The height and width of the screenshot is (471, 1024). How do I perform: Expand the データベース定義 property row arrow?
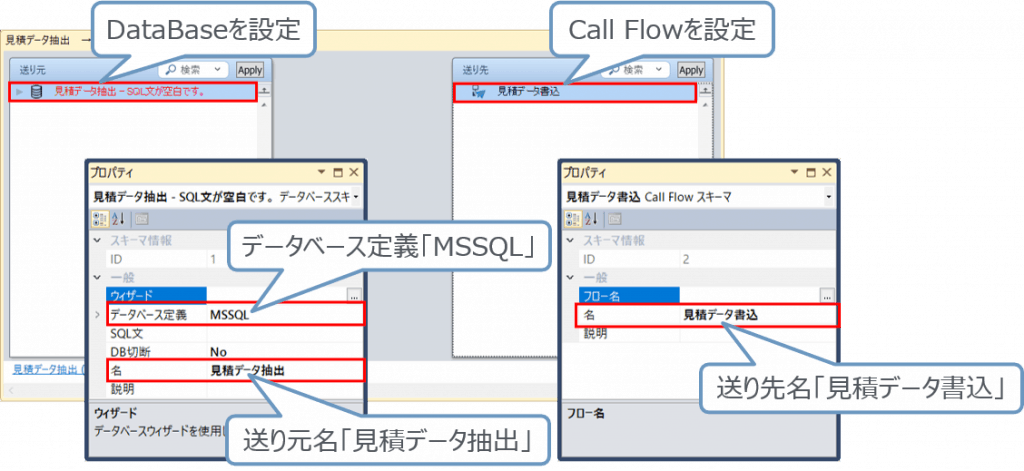point(97,315)
